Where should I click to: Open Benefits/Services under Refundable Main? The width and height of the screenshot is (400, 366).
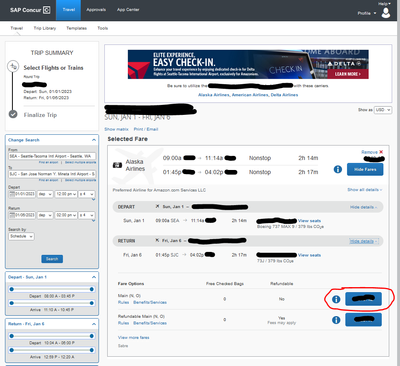click(x=150, y=323)
